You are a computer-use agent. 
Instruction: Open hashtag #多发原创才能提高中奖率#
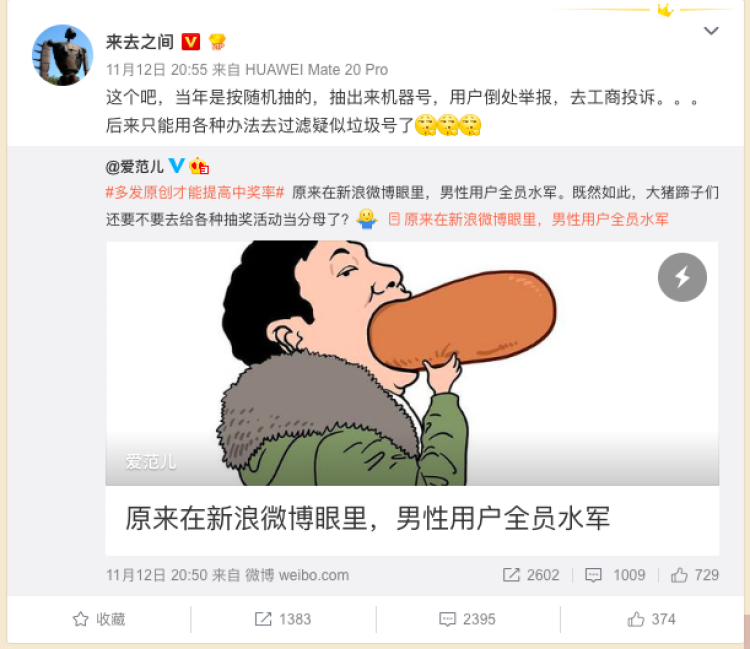pyautogui.click(x=195, y=192)
